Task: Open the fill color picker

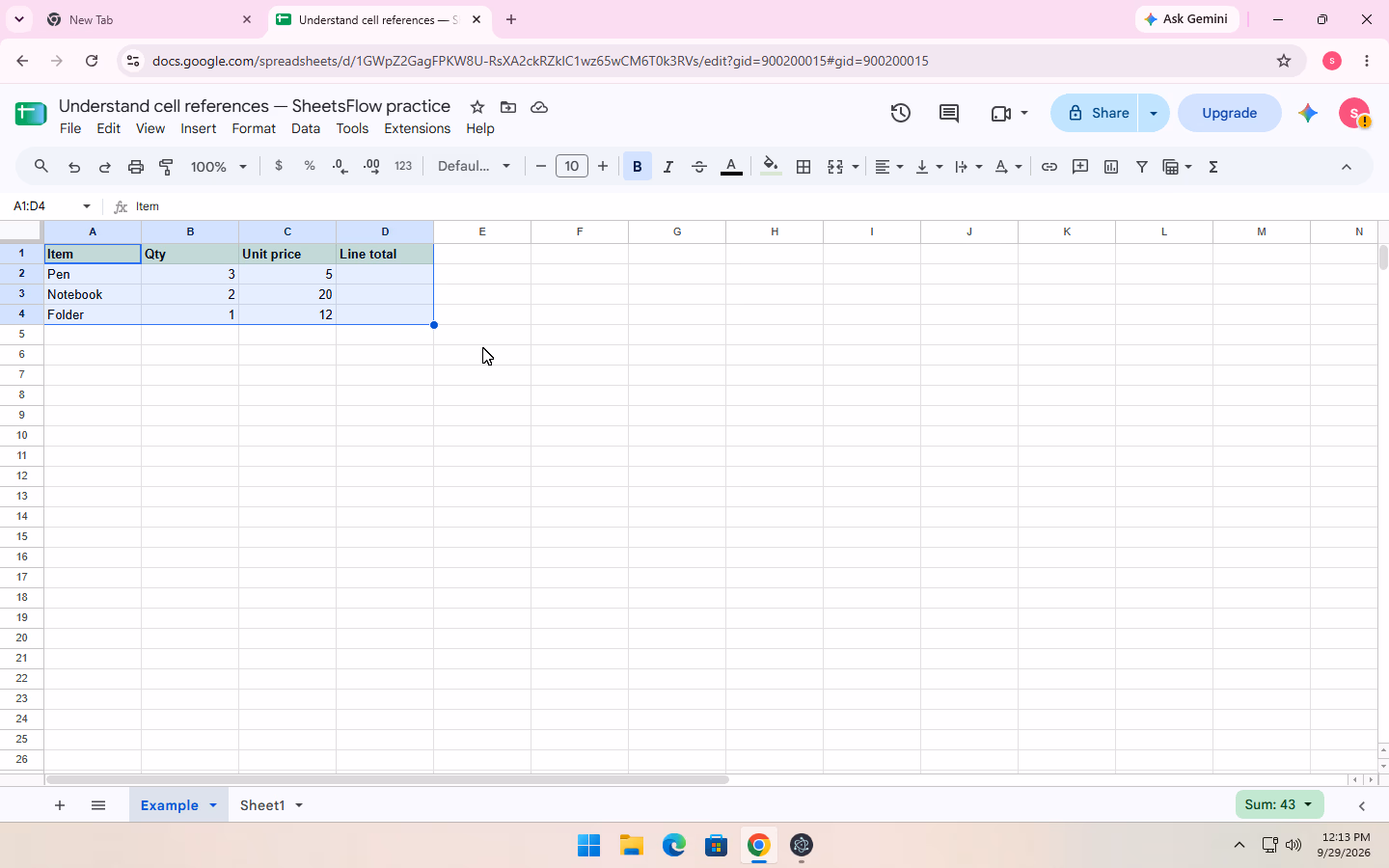Action: (771, 167)
